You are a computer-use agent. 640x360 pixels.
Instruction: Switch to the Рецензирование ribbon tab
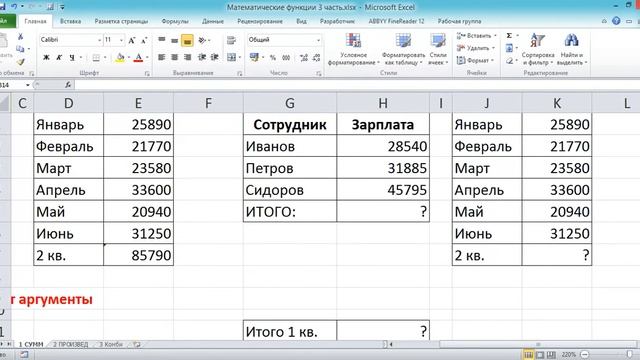260,21
